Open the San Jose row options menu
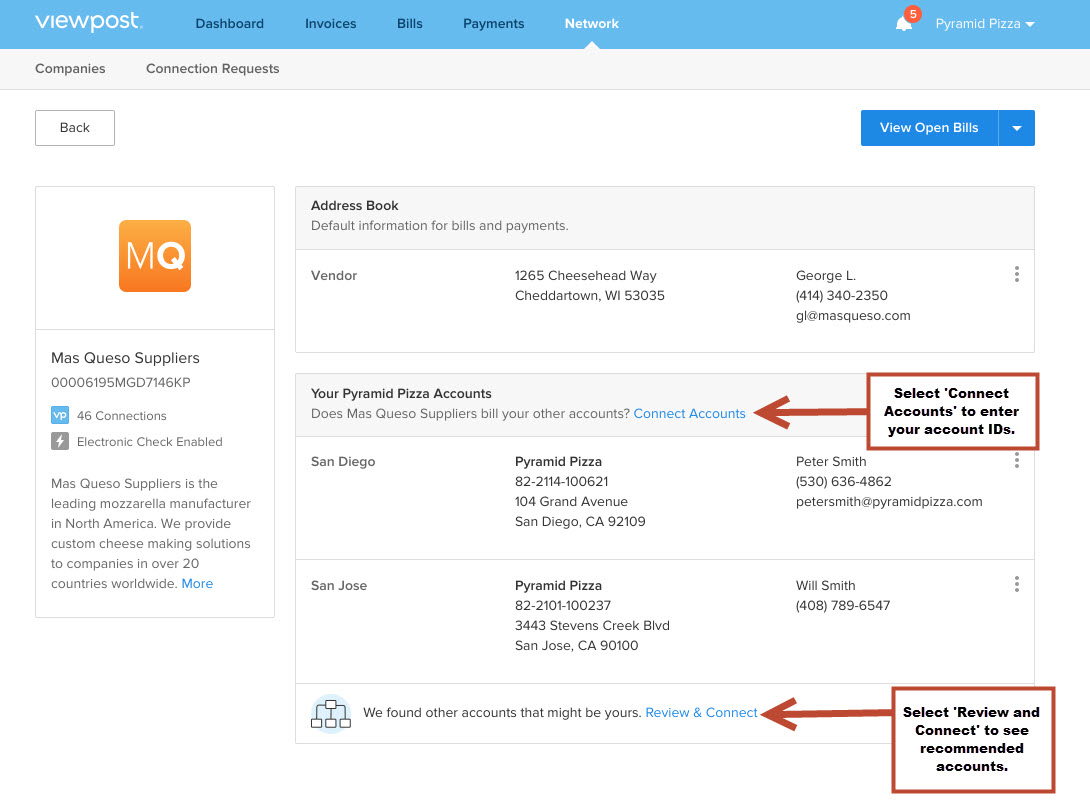This screenshot has height=812, width=1090. (x=1016, y=584)
